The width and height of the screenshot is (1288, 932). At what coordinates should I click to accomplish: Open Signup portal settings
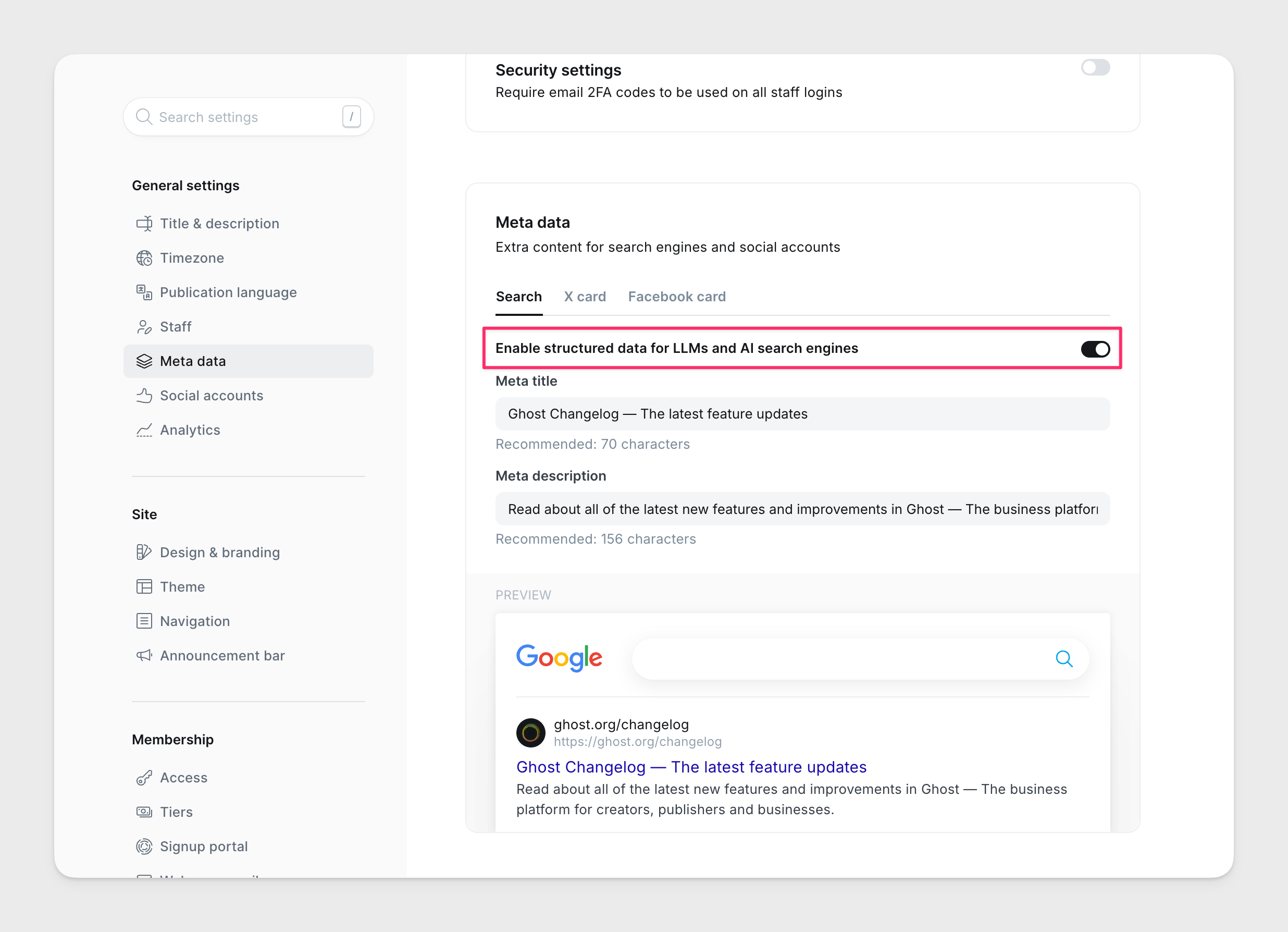coord(248,846)
